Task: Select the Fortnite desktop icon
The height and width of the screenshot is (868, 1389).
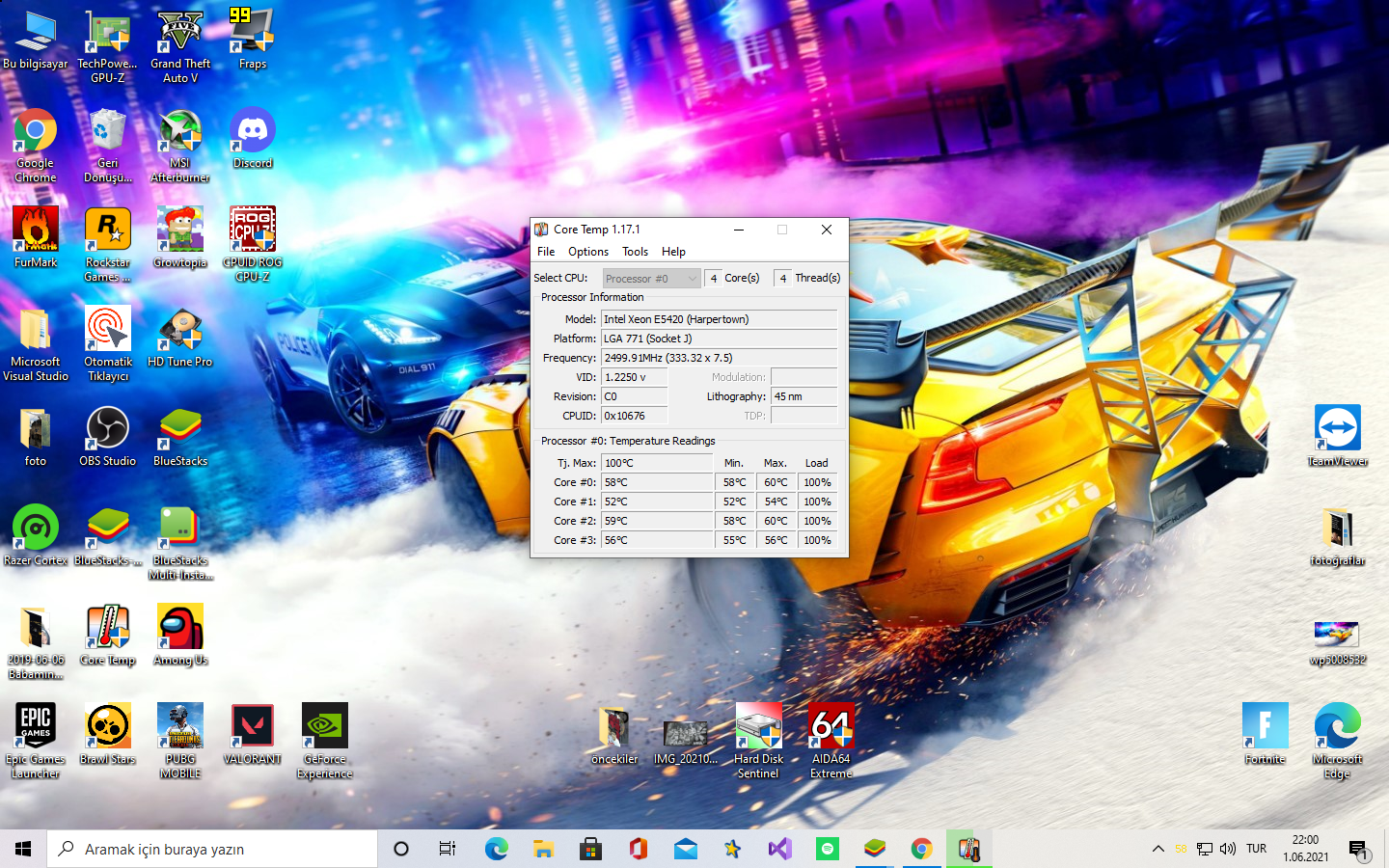Action: [1266, 735]
